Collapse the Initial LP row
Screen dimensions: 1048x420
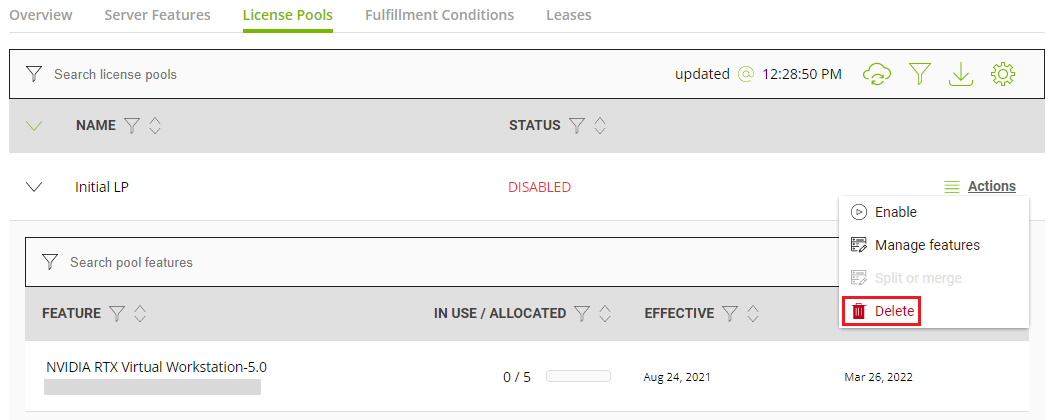[x=34, y=187]
